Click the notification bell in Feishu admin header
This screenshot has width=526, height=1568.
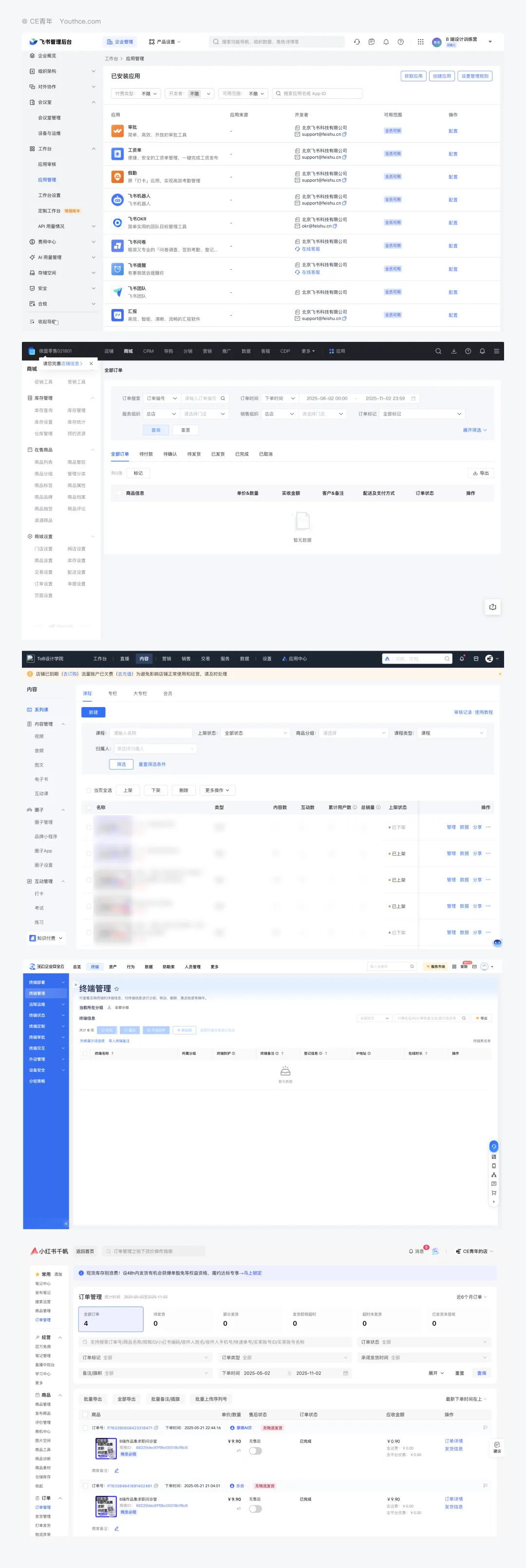(386, 42)
